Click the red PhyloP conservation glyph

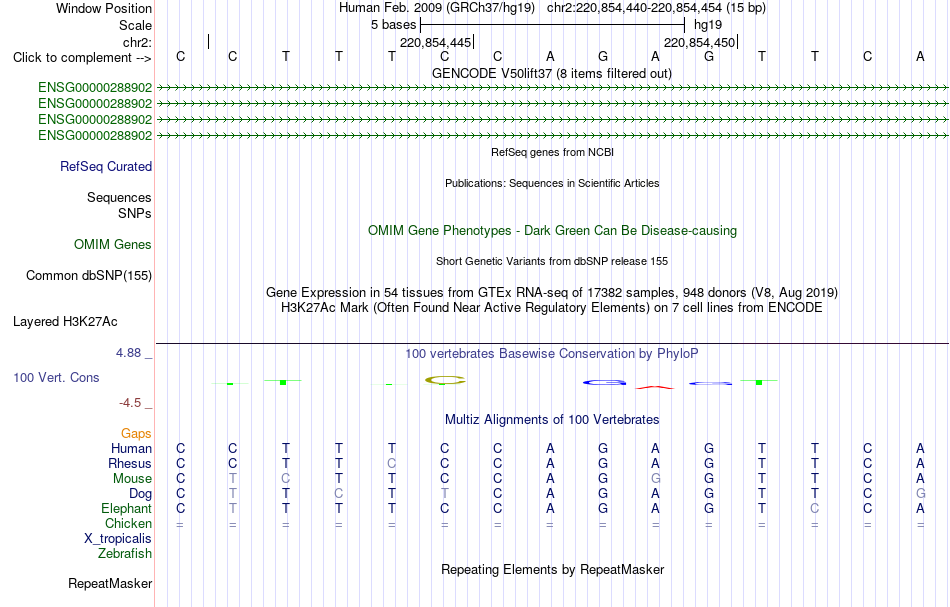coord(655,386)
